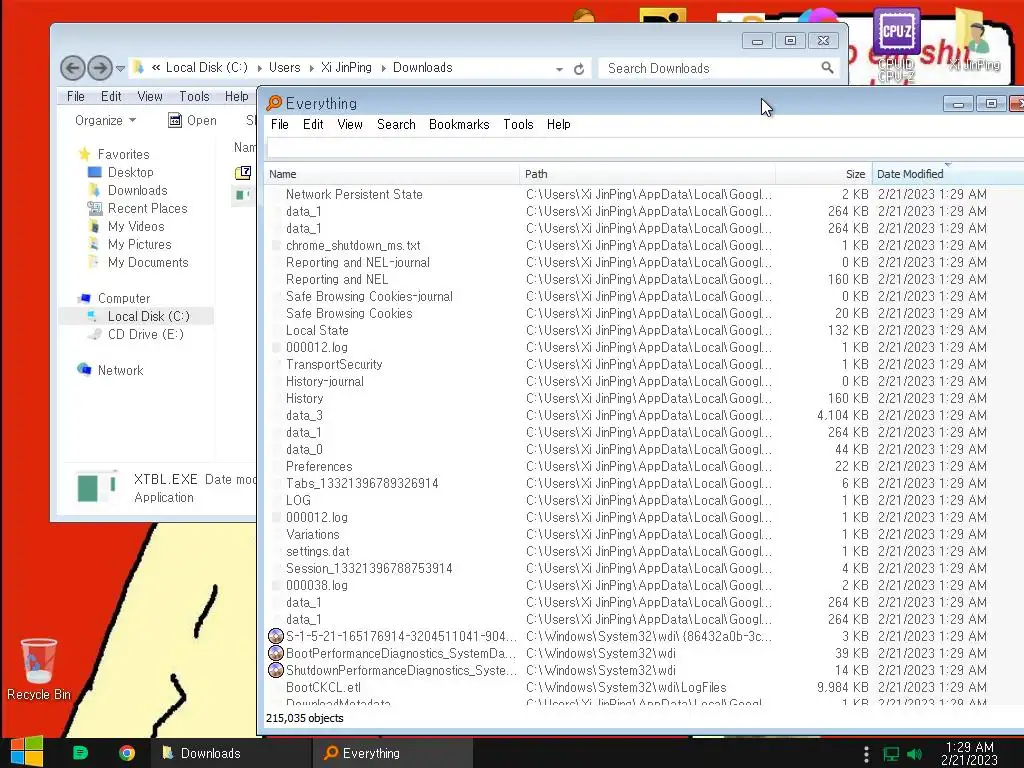The height and width of the screenshot is (768, 1024).
Task: Open CPUID CPU-Z desktop shortcut
Action: pyautogui.click(x=896, y=44)
